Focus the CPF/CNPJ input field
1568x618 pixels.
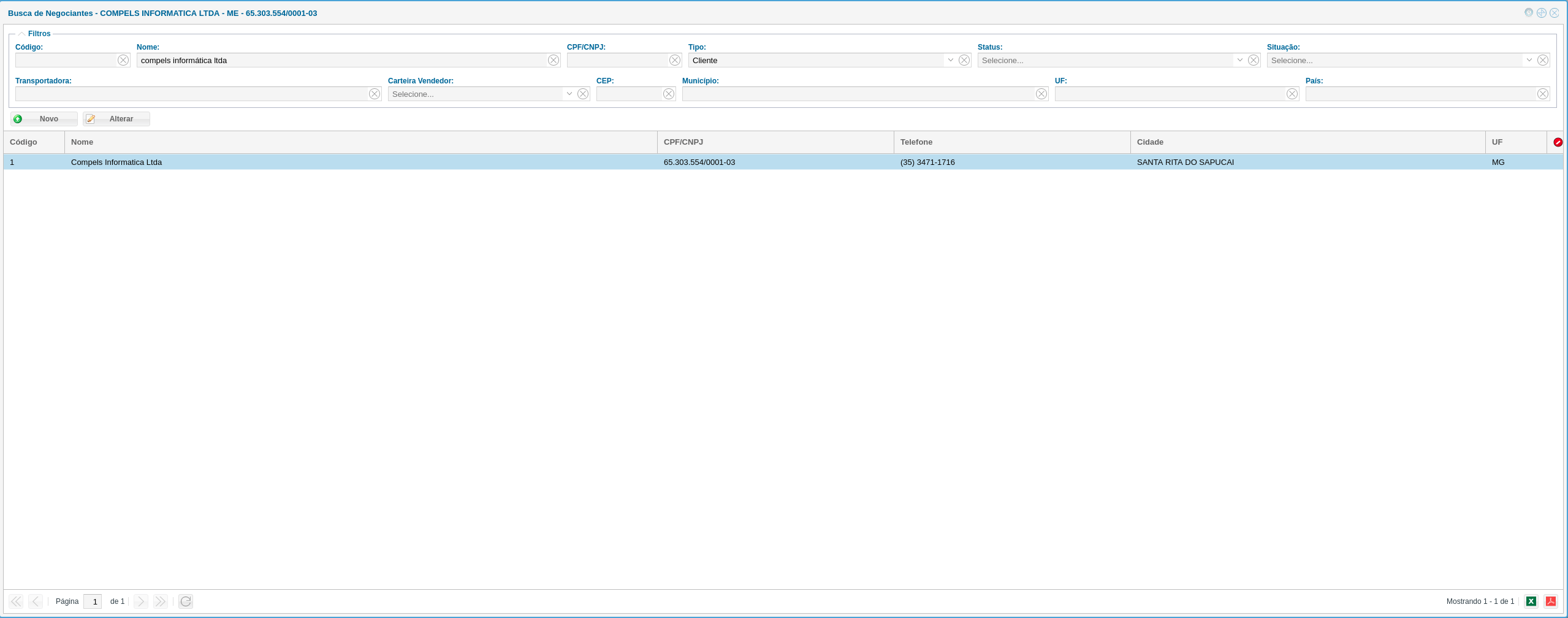617,60
